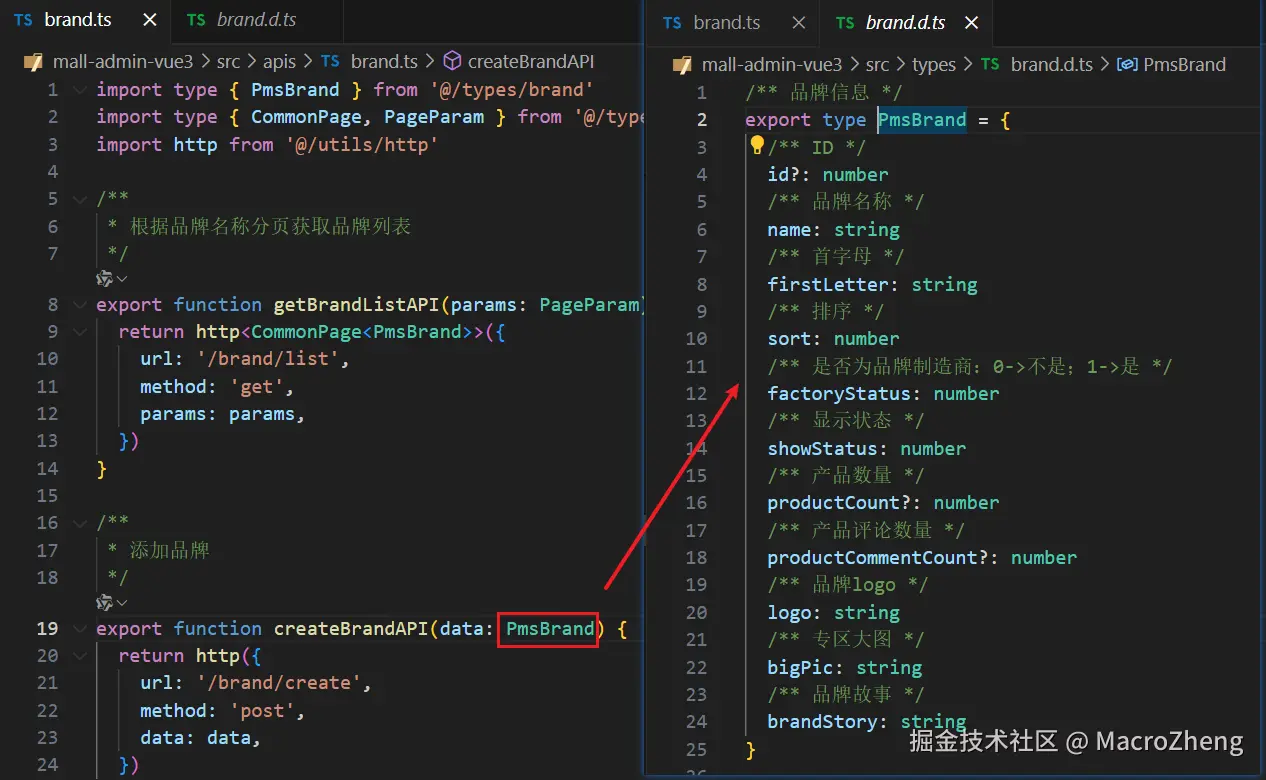Image resolution: width=1266 pixels, height=780 pixels.
Task: Close brand.ts tab in left editor group
Action: tap(150, 20)
